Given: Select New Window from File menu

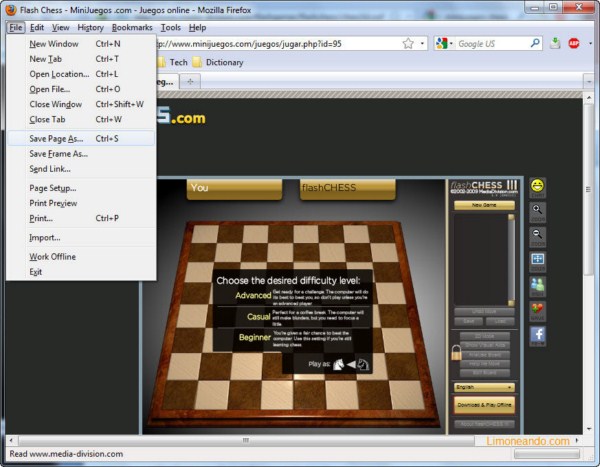Looking at the screenshot, I should pyautogui.click(x=81, y=44).
